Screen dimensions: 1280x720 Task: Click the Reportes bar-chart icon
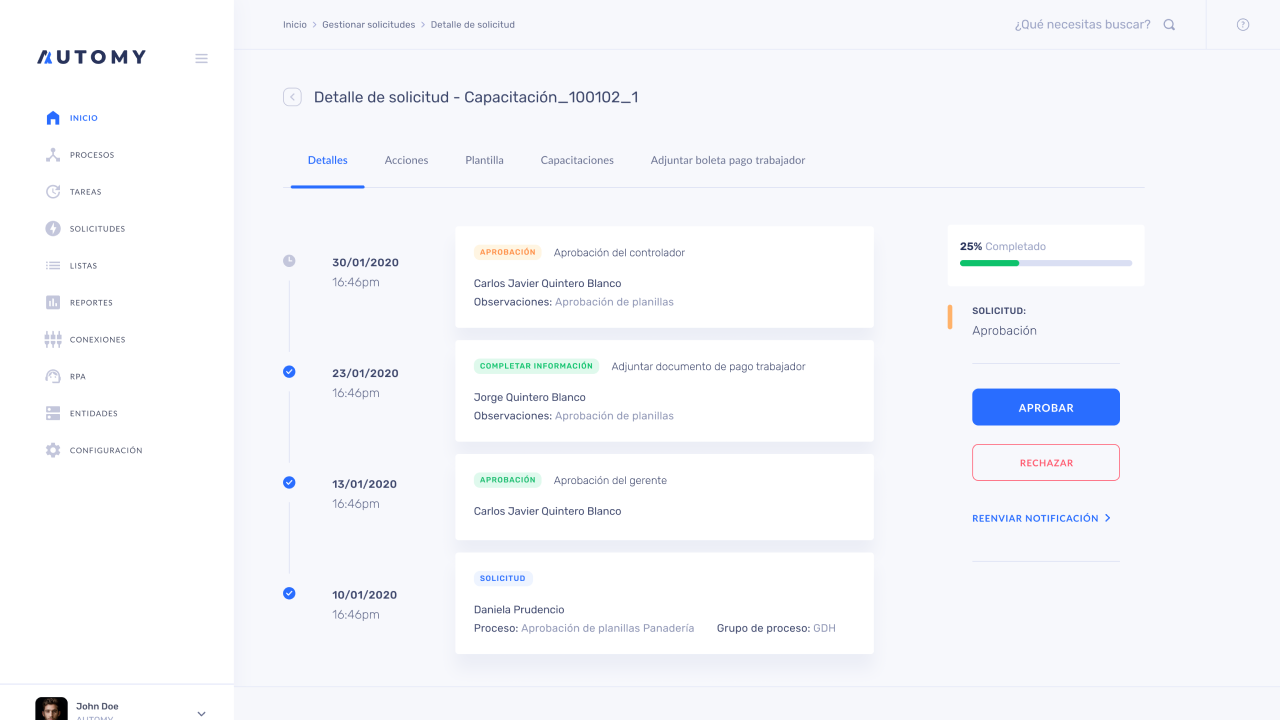tap(52, 302)
